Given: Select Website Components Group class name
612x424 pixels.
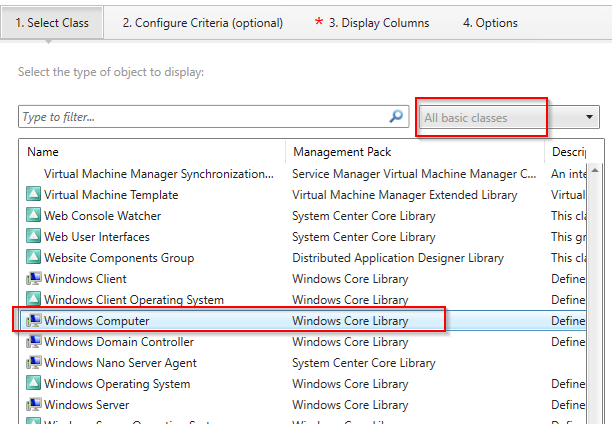Looking at the screenshot, I should tap(119, 258).
